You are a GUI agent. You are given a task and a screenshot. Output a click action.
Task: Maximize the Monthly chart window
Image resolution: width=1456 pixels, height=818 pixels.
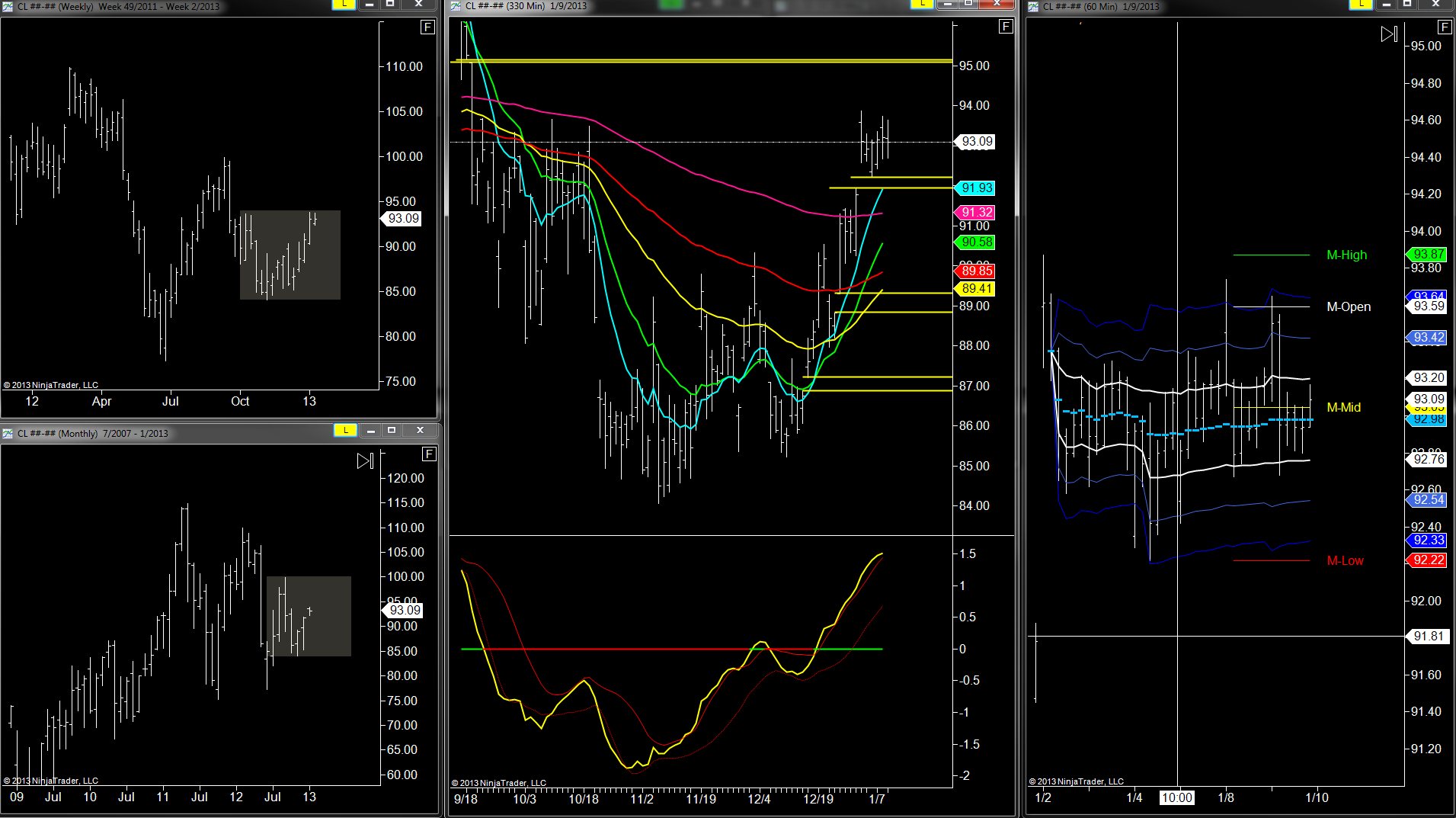point(392,431)
